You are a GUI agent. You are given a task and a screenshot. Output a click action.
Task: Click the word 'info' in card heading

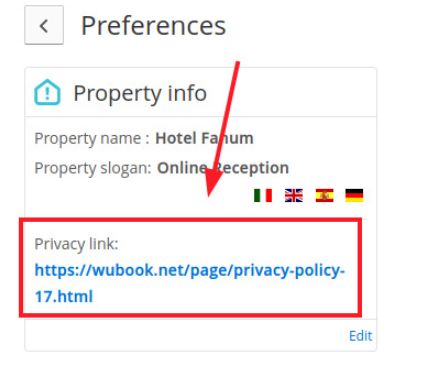187,92
